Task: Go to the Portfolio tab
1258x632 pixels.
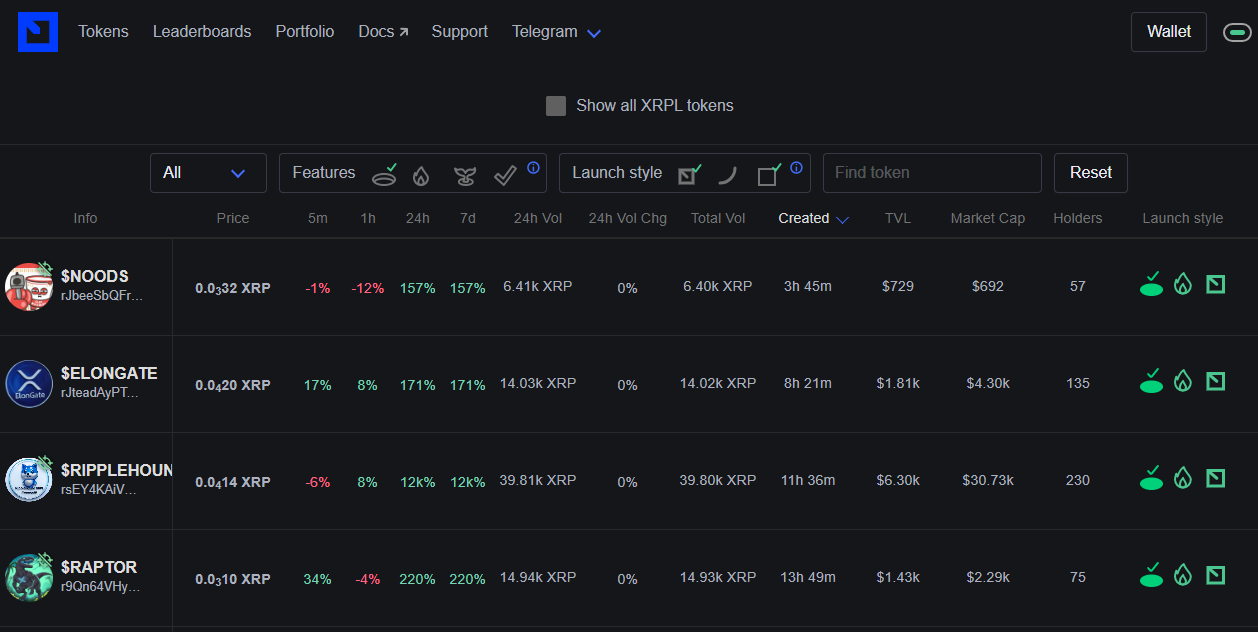Action: coord(305,32)
